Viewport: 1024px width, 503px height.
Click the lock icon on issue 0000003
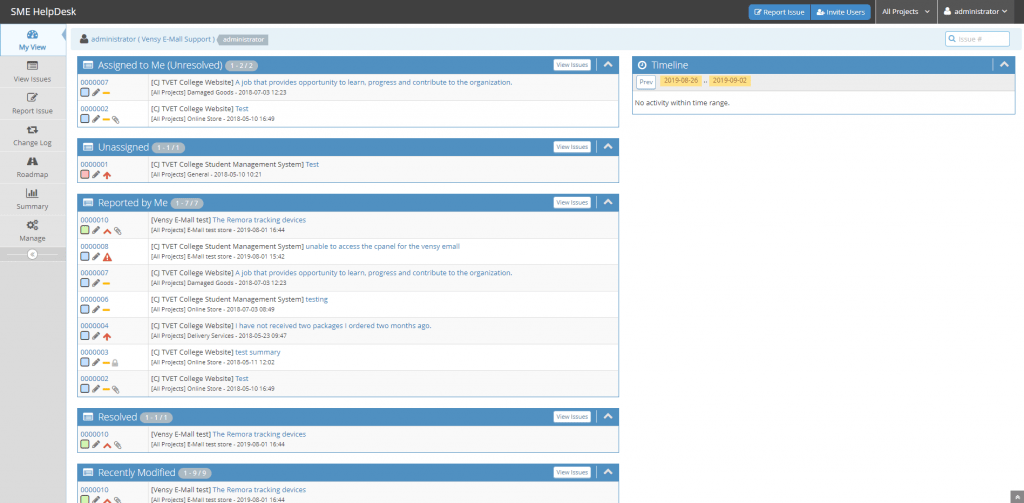click(115, 363)
